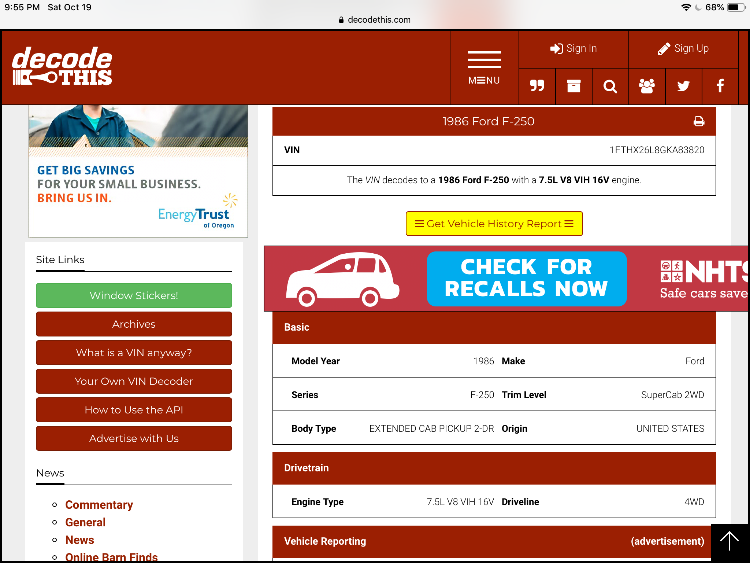Select the VIN value 1FTHX26L8GKA83820

coord(656,150)
